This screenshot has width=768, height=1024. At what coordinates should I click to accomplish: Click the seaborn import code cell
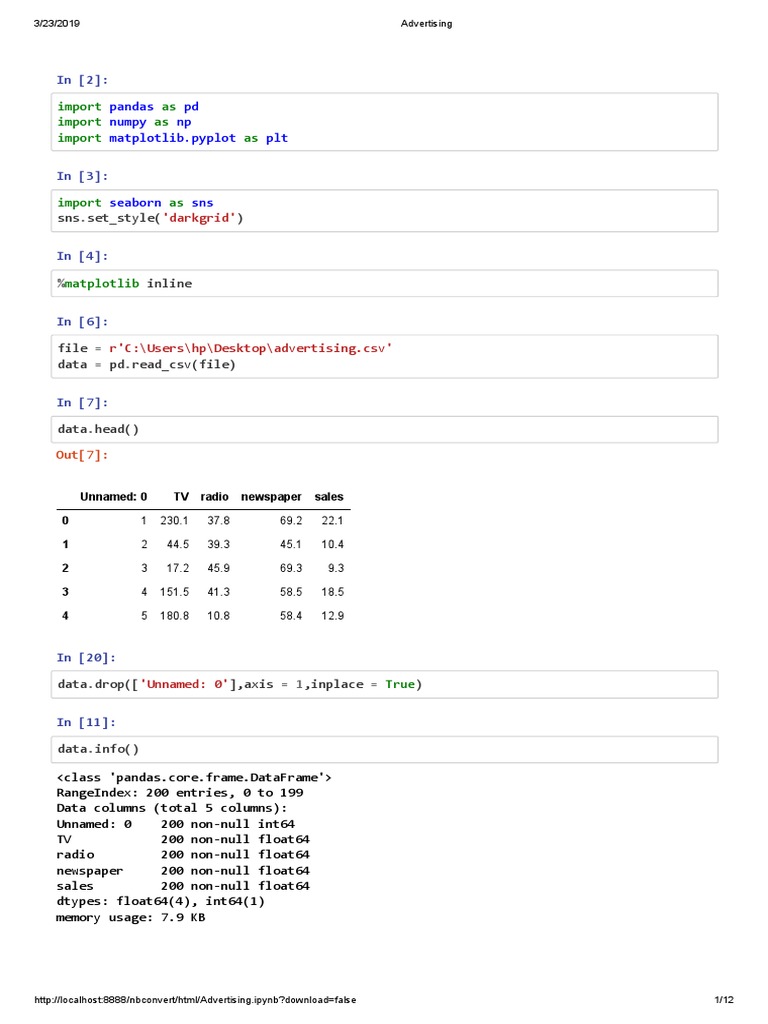(x=384, y=210)
